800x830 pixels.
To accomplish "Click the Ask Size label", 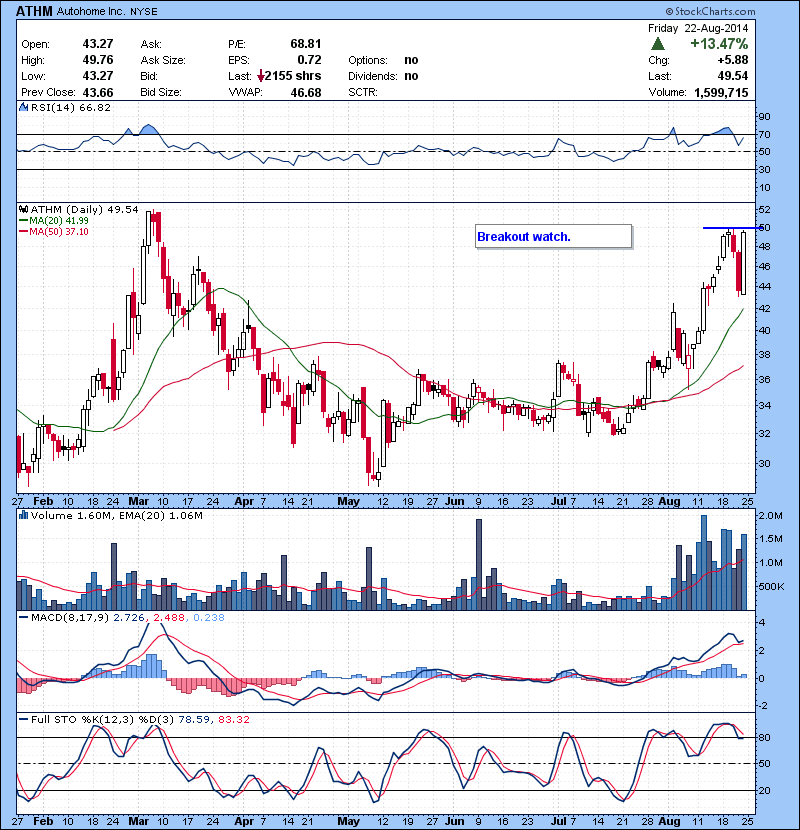I will (163, 60).
